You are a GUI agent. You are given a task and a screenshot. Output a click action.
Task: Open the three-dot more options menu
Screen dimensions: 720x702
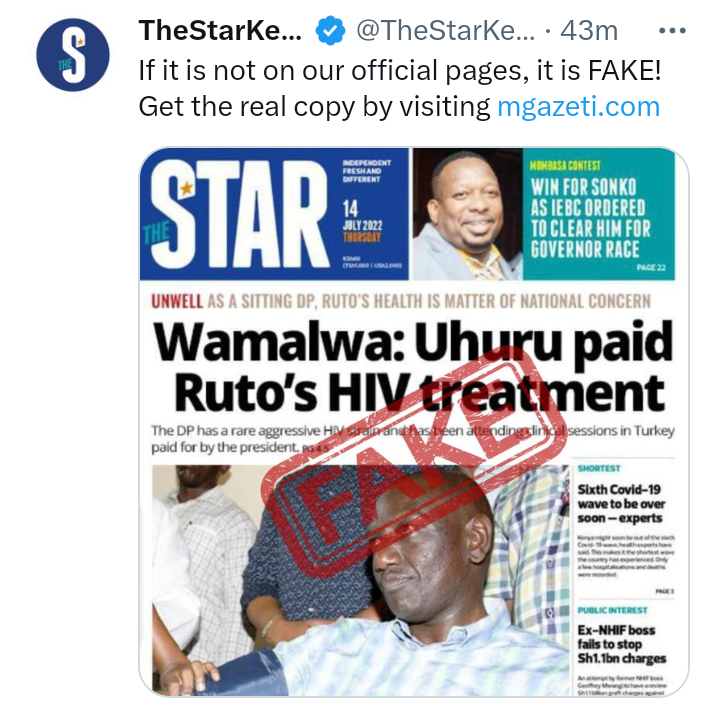tap(672, 31)
